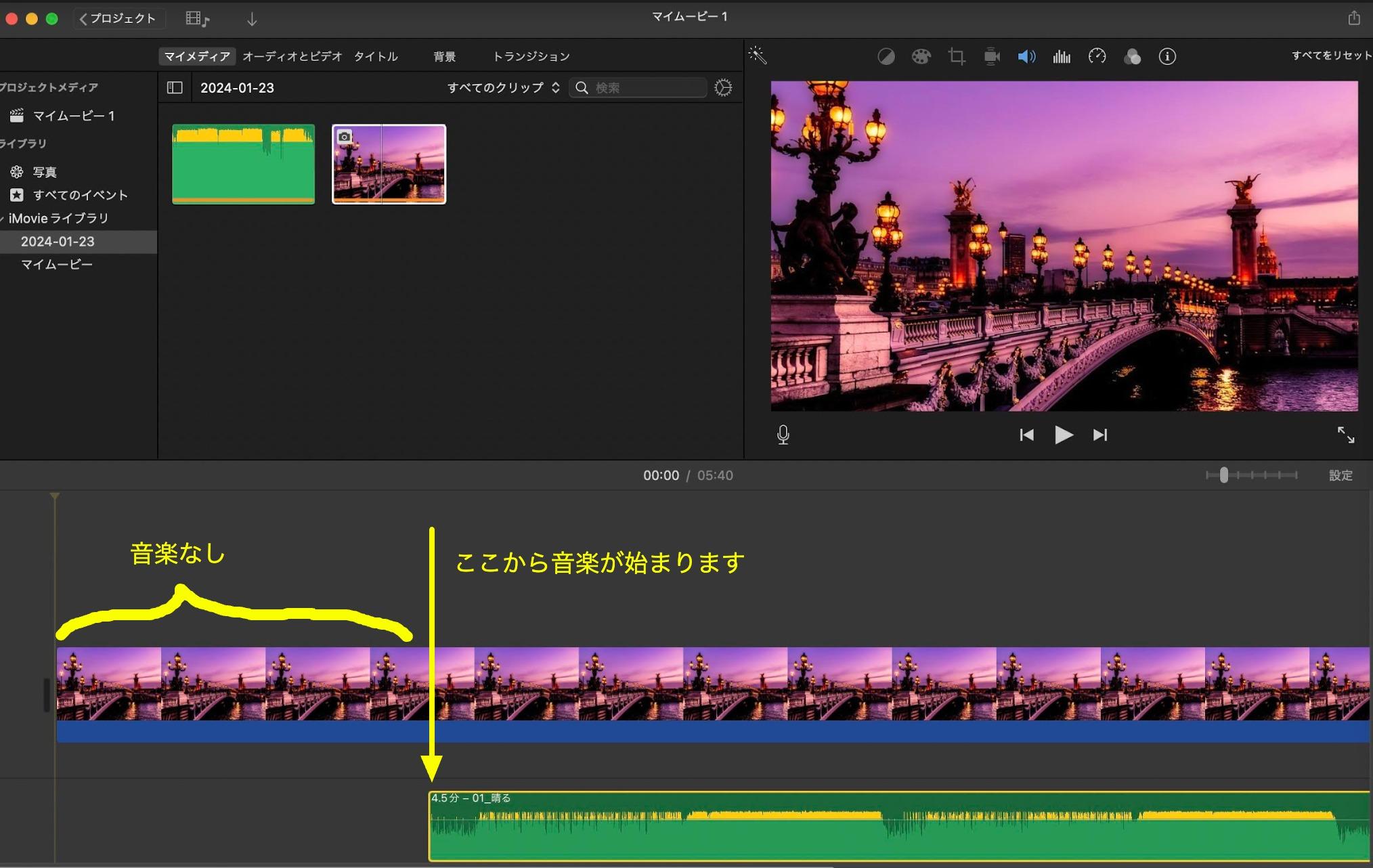The image size is (1373, 868).
Task: Open the タイトル tab
Action: pos(376,56)
